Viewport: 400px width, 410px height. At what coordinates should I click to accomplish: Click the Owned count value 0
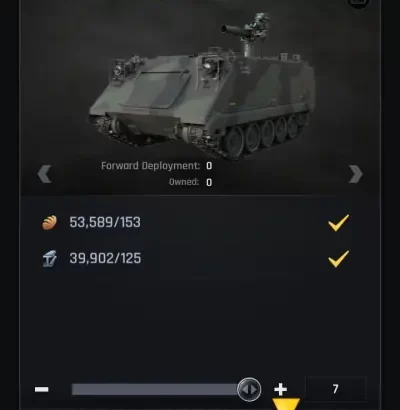pos(209,182)
